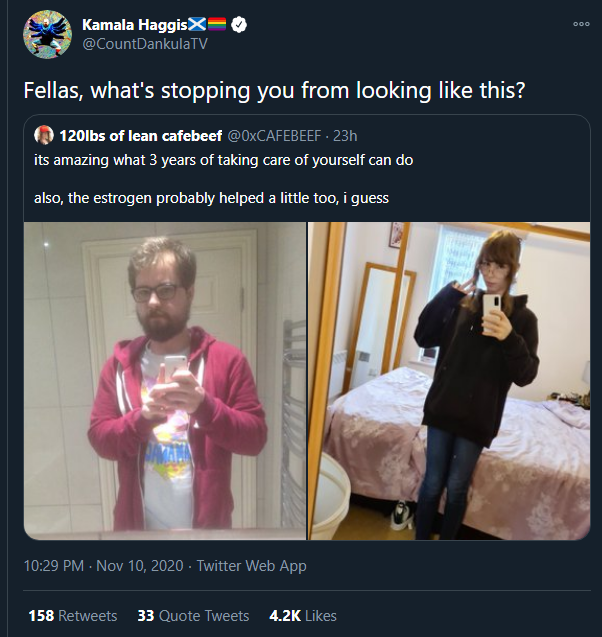This screenshot has width=602, height=637.
Task: Open the left mirror selfie photo
Action: tap(165, 381)
